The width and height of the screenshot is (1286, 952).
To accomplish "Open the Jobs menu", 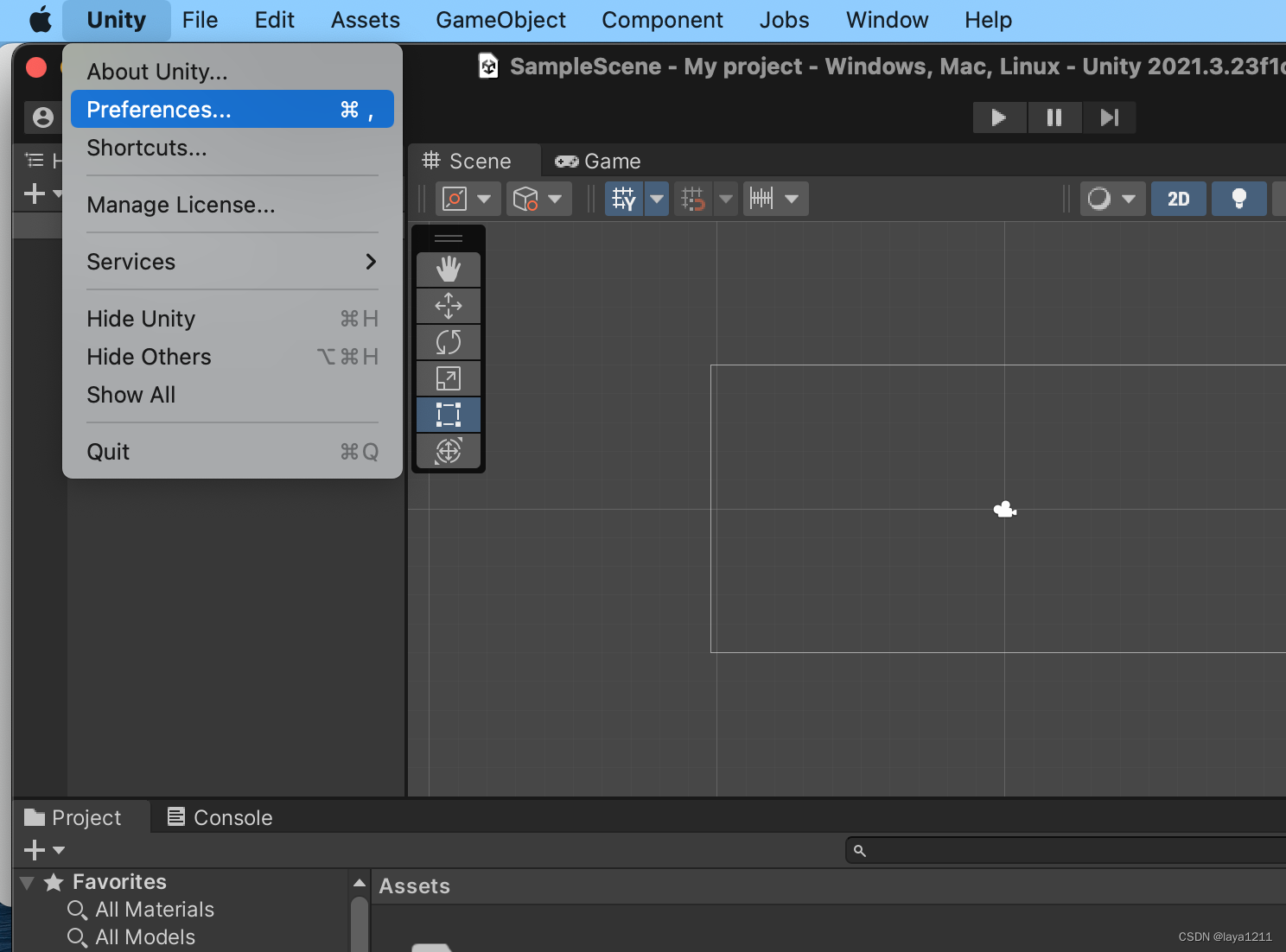I will coord(784,20).
